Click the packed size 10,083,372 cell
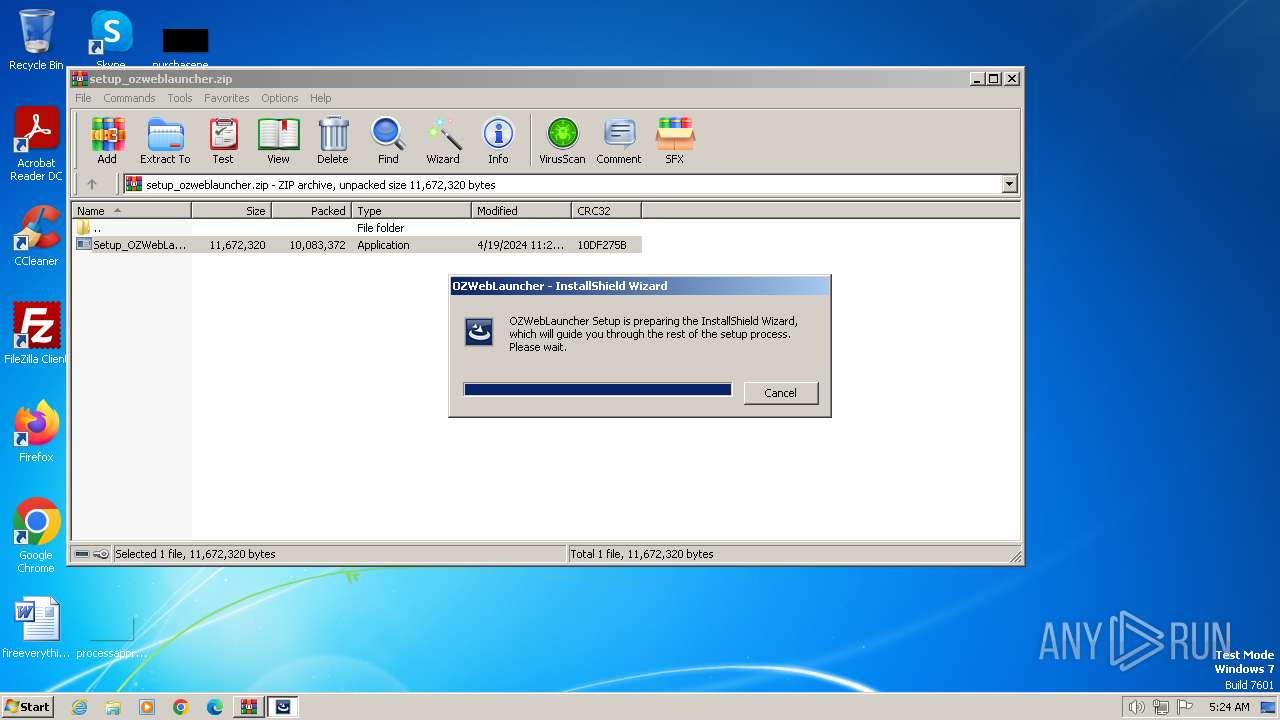 tap(317, 245)
